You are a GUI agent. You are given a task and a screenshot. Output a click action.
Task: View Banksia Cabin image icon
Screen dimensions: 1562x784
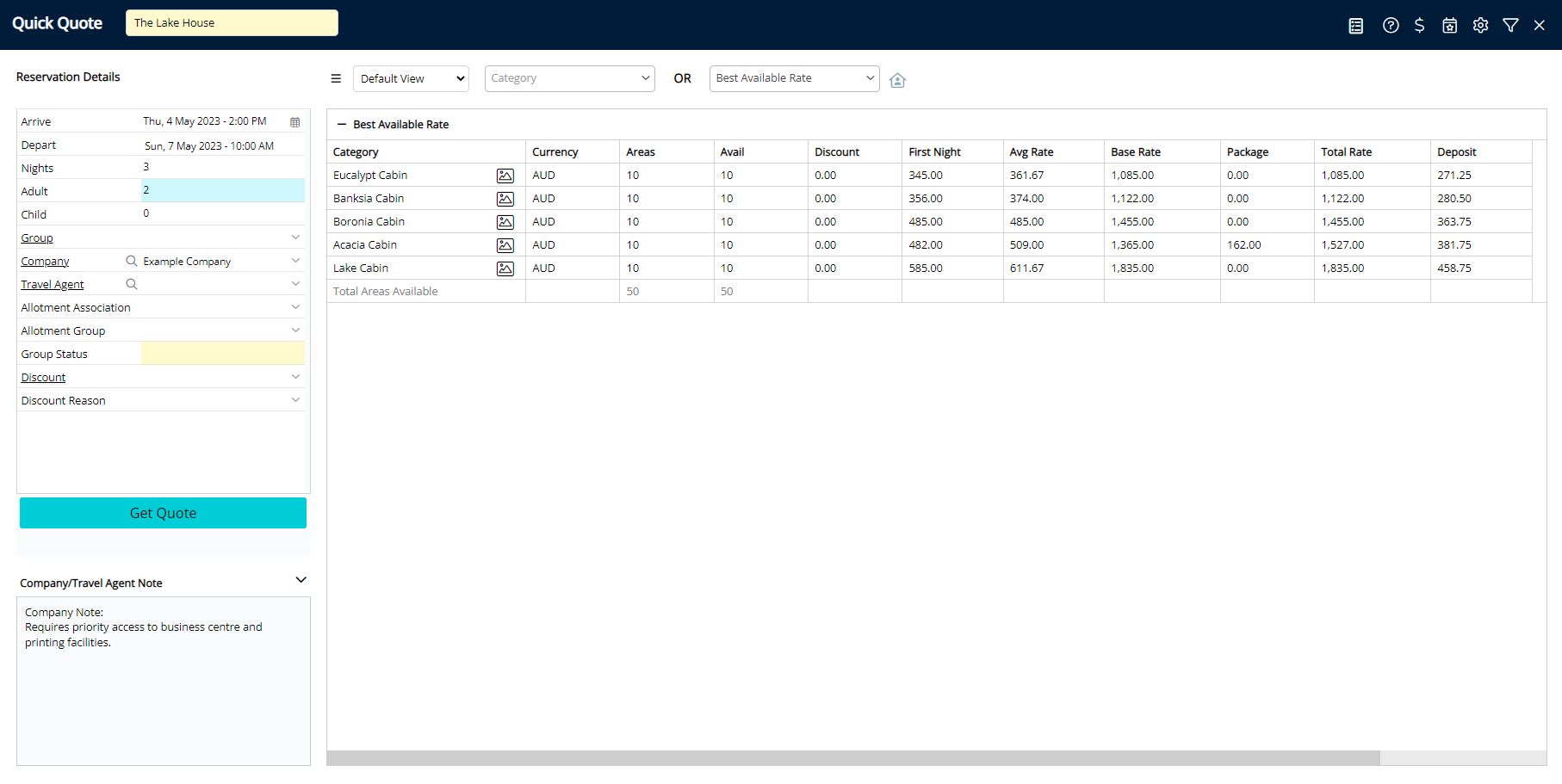click(x=505, y=199)
